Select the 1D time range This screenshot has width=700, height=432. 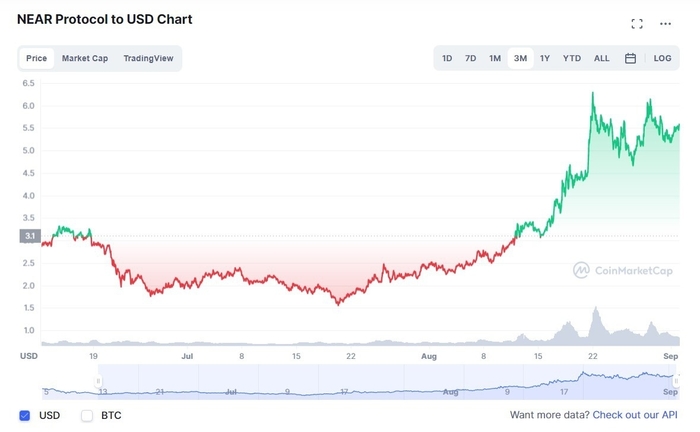(x=447, y=58)
